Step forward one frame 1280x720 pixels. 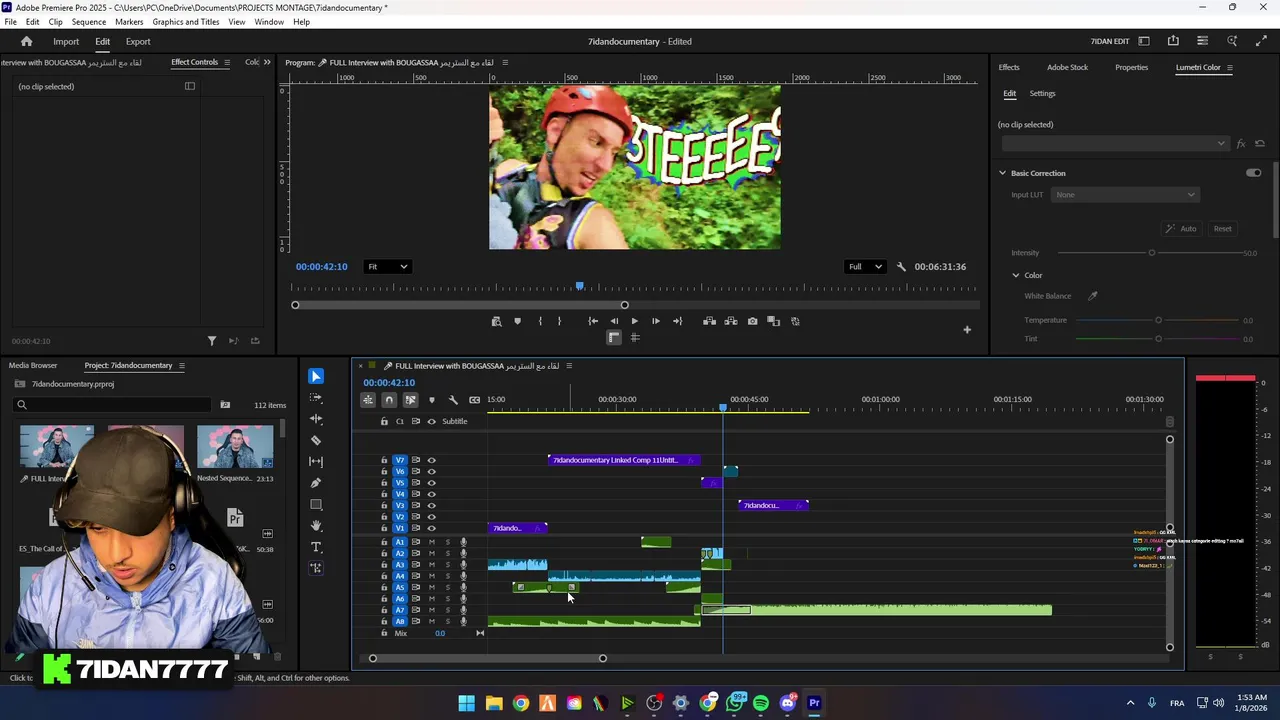(x=655, y=321)
